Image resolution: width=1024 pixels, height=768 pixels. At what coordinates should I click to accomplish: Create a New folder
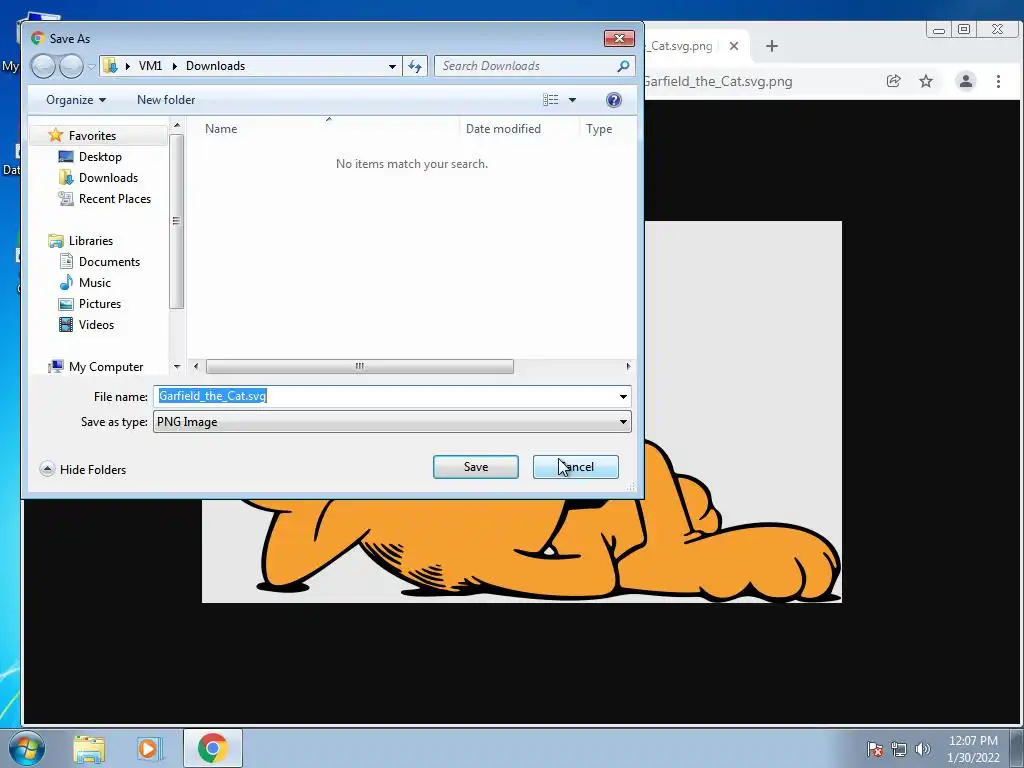[x=166, y=100]
